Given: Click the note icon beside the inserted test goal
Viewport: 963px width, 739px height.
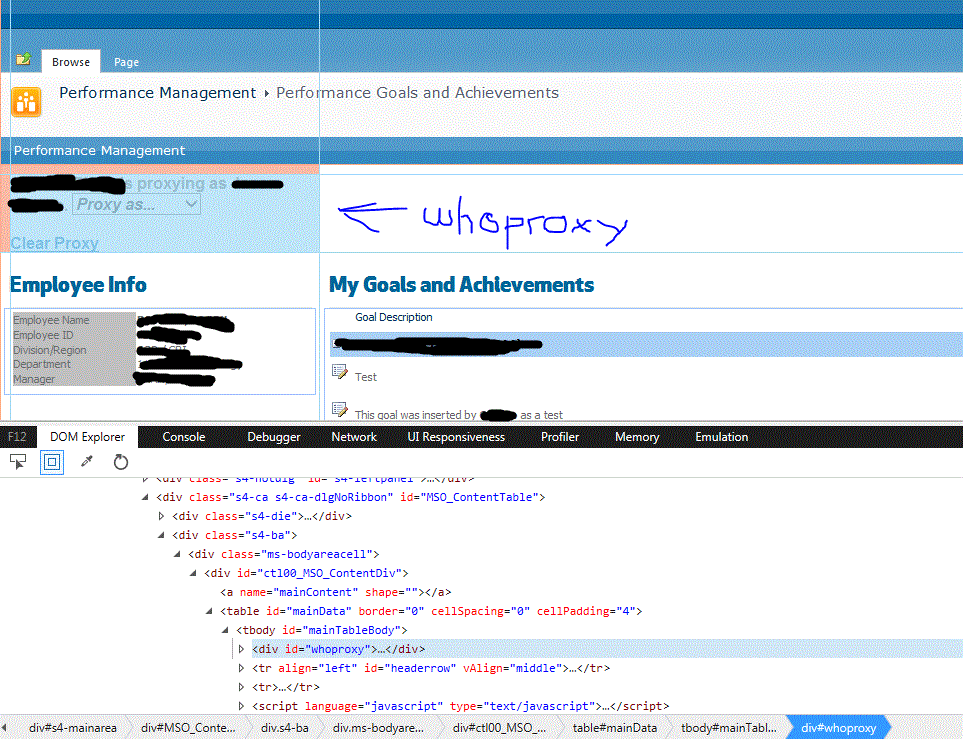Looking at the screenshot, I should click(x=340, y=410).
